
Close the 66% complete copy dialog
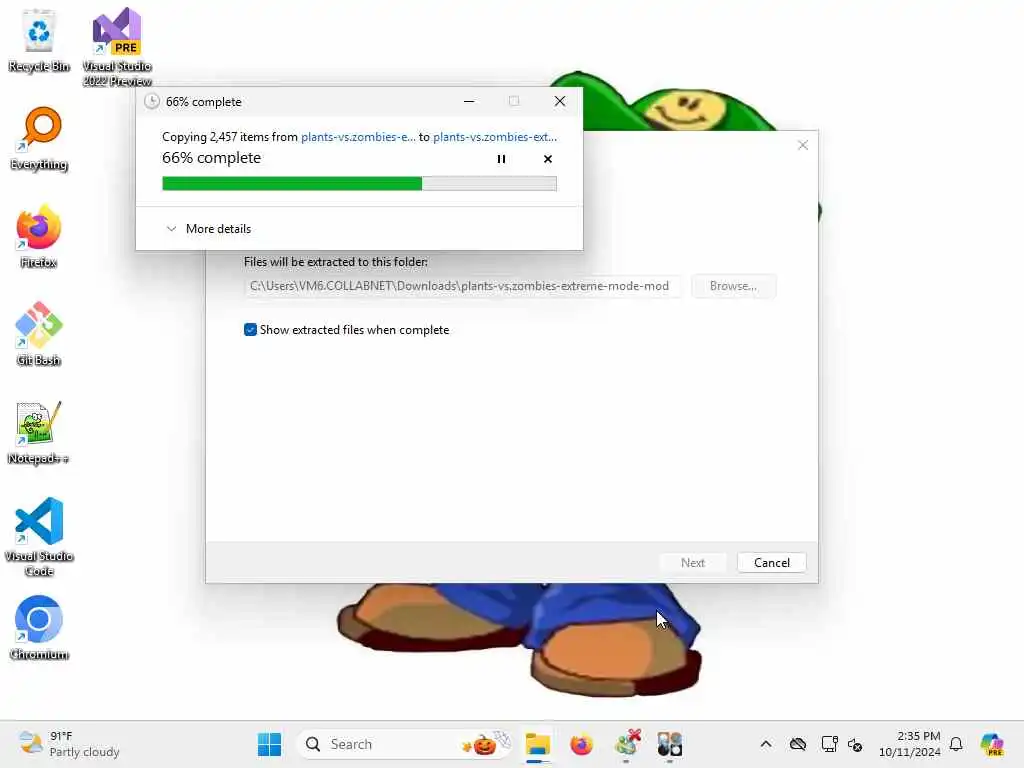[x=560, y=101]
